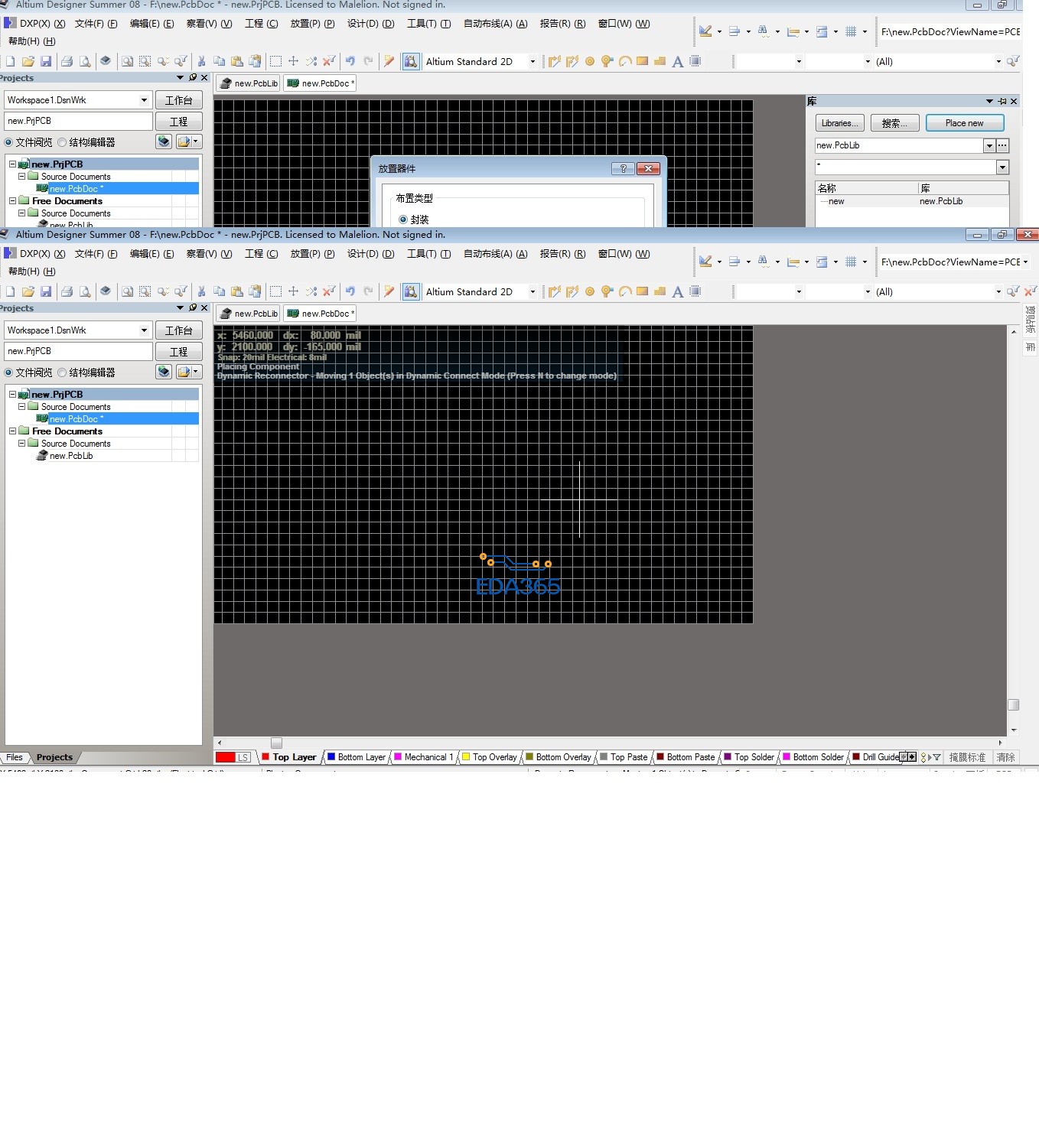Select 结构编辑器 radio button in front window Projects panel
This screenshot has width=1039, height=1148.
coord(63,372)
